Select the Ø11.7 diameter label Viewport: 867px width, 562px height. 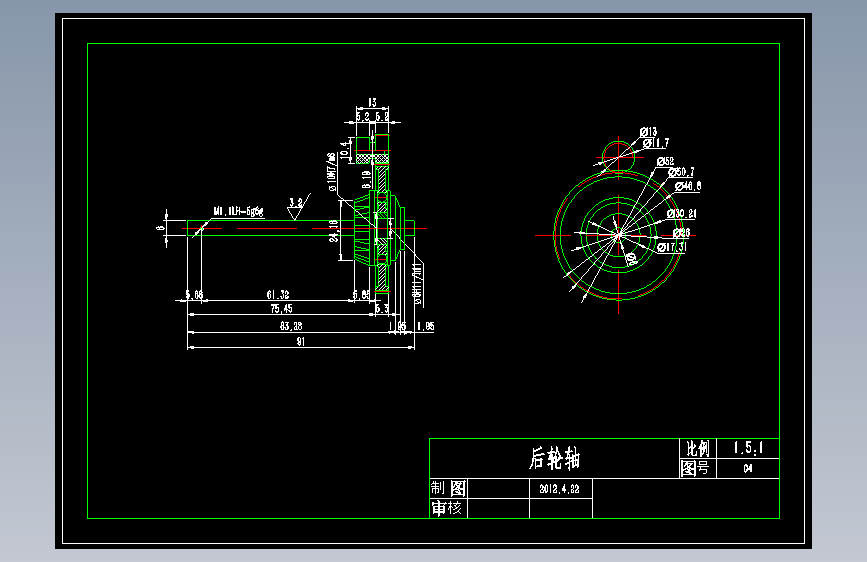[656, 143]
